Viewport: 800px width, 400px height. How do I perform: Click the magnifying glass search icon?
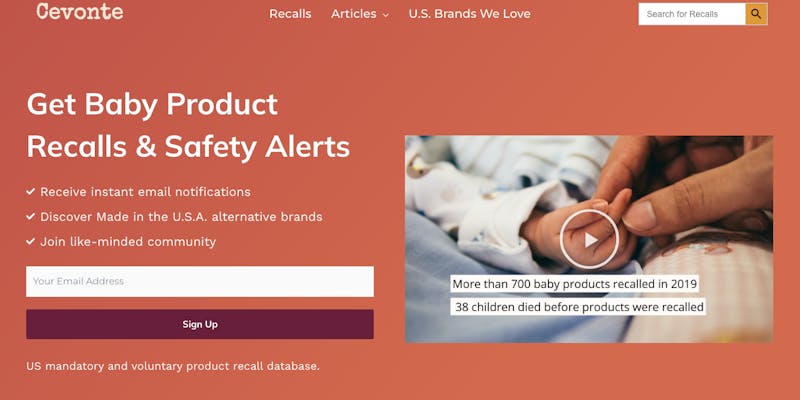pyautogui.click(x=756, y=14)
